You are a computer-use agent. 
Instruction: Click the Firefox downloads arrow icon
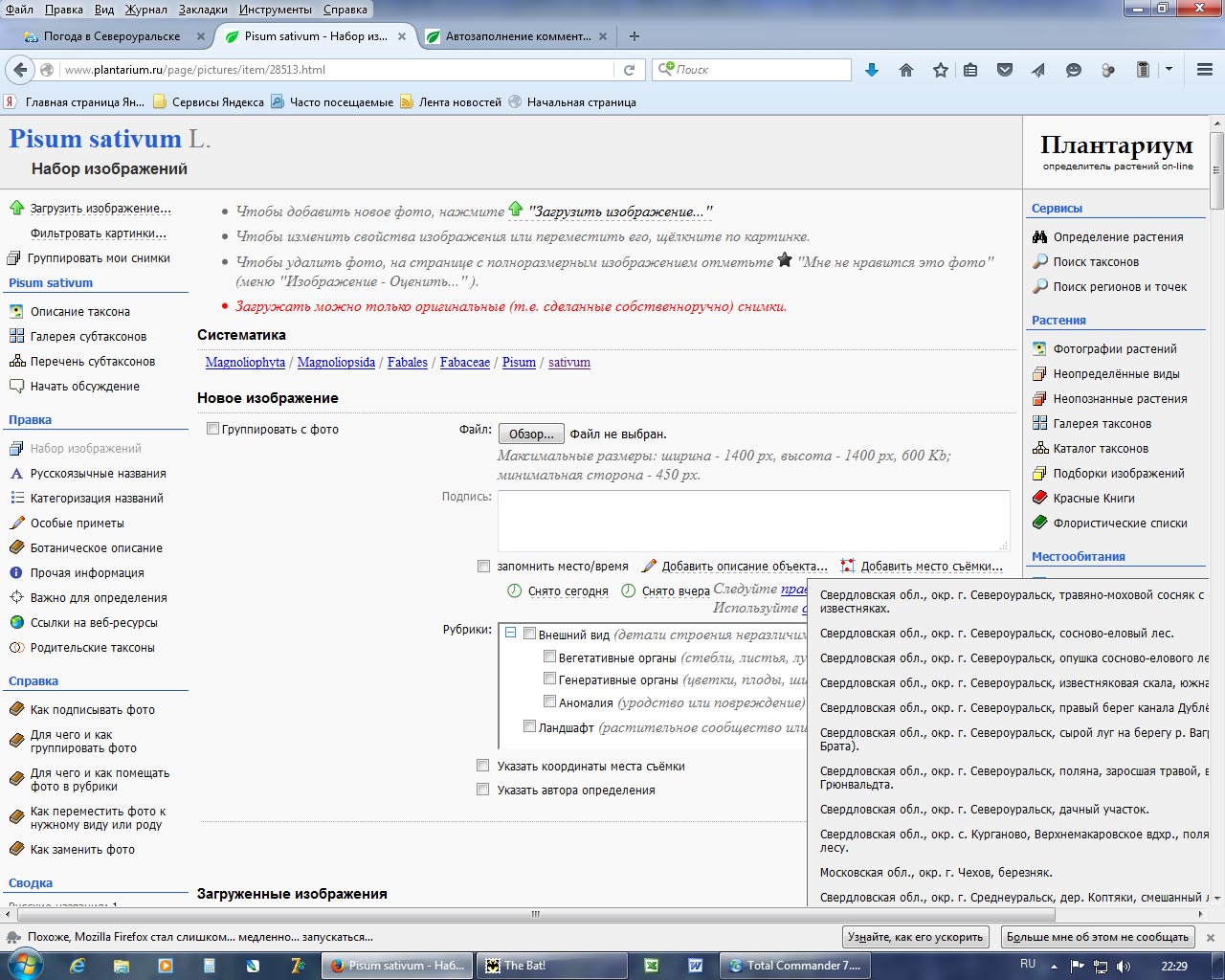pyautogui.click(x=871, y=70)
